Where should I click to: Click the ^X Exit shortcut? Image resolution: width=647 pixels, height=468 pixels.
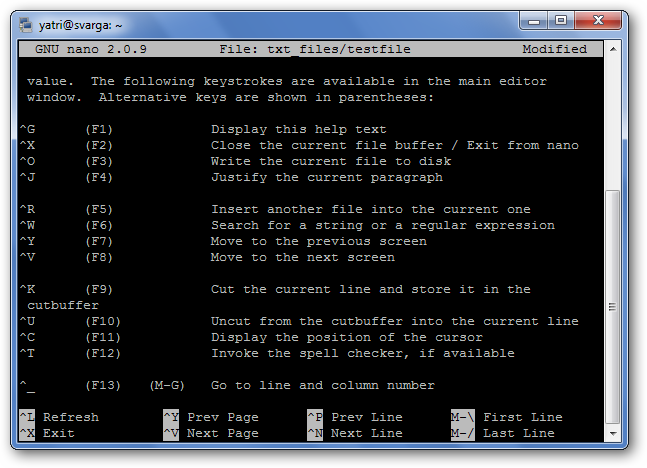47,433
